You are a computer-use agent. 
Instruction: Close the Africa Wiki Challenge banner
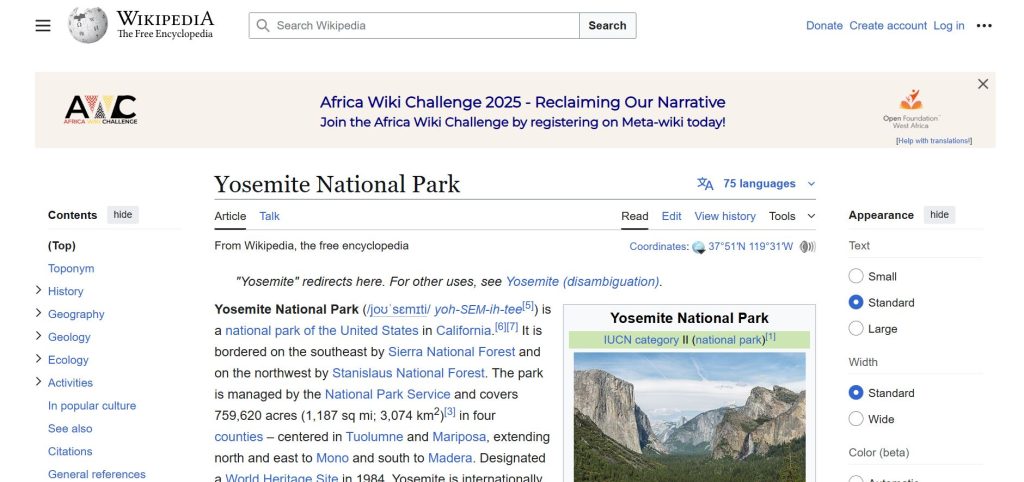coord(982,84)
